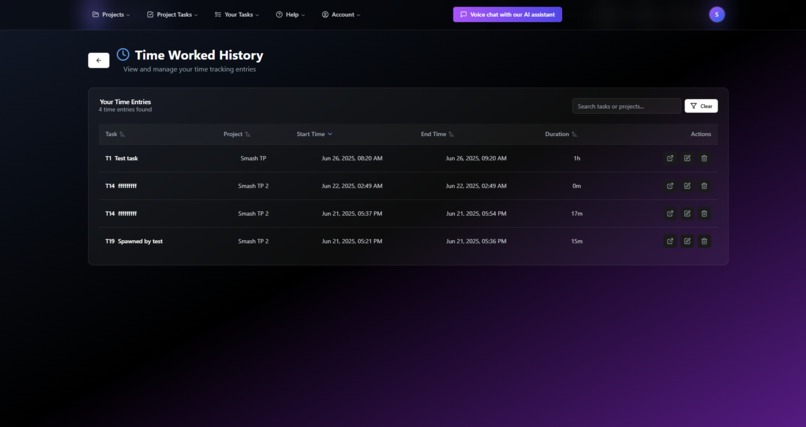Click the Actions column header
806x427 pixels.
[701, 134]
